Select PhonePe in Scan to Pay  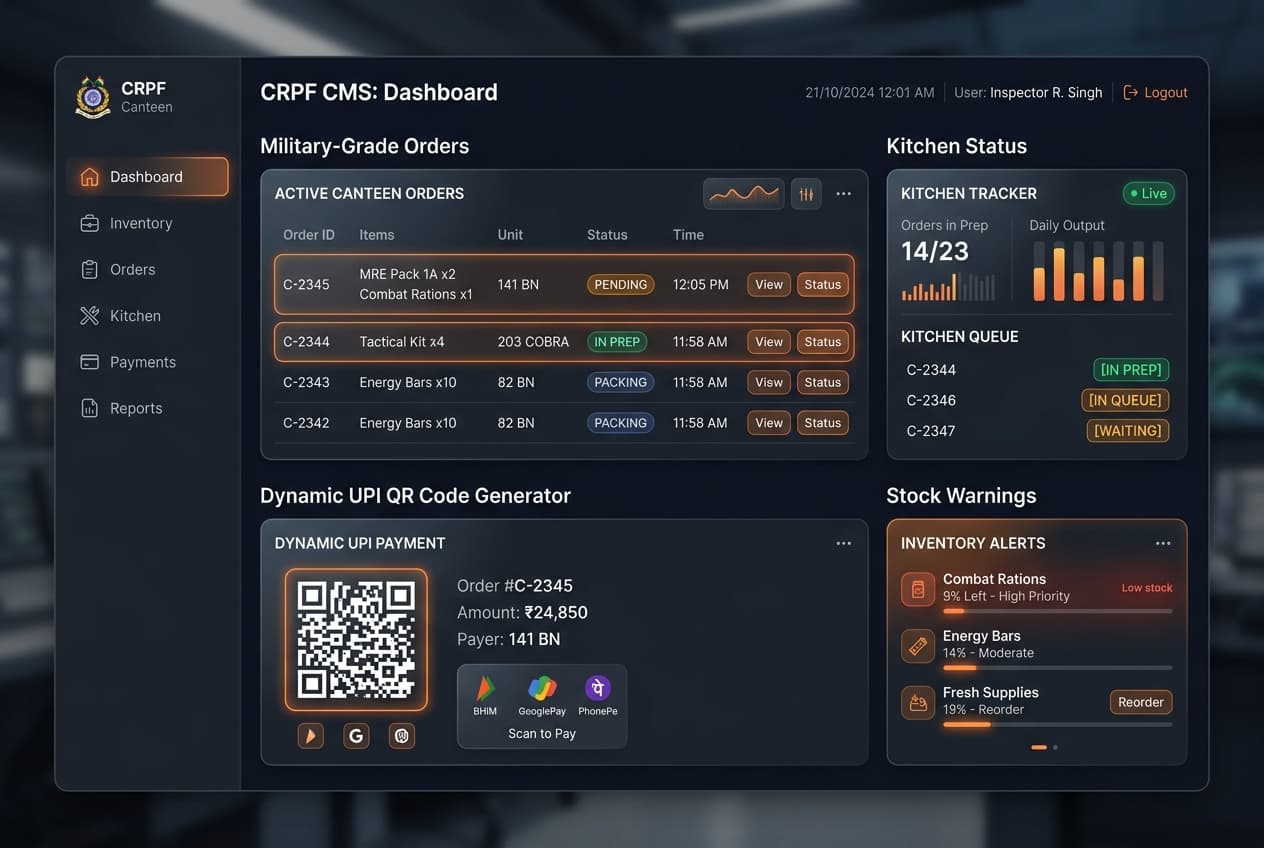point(598,696)
